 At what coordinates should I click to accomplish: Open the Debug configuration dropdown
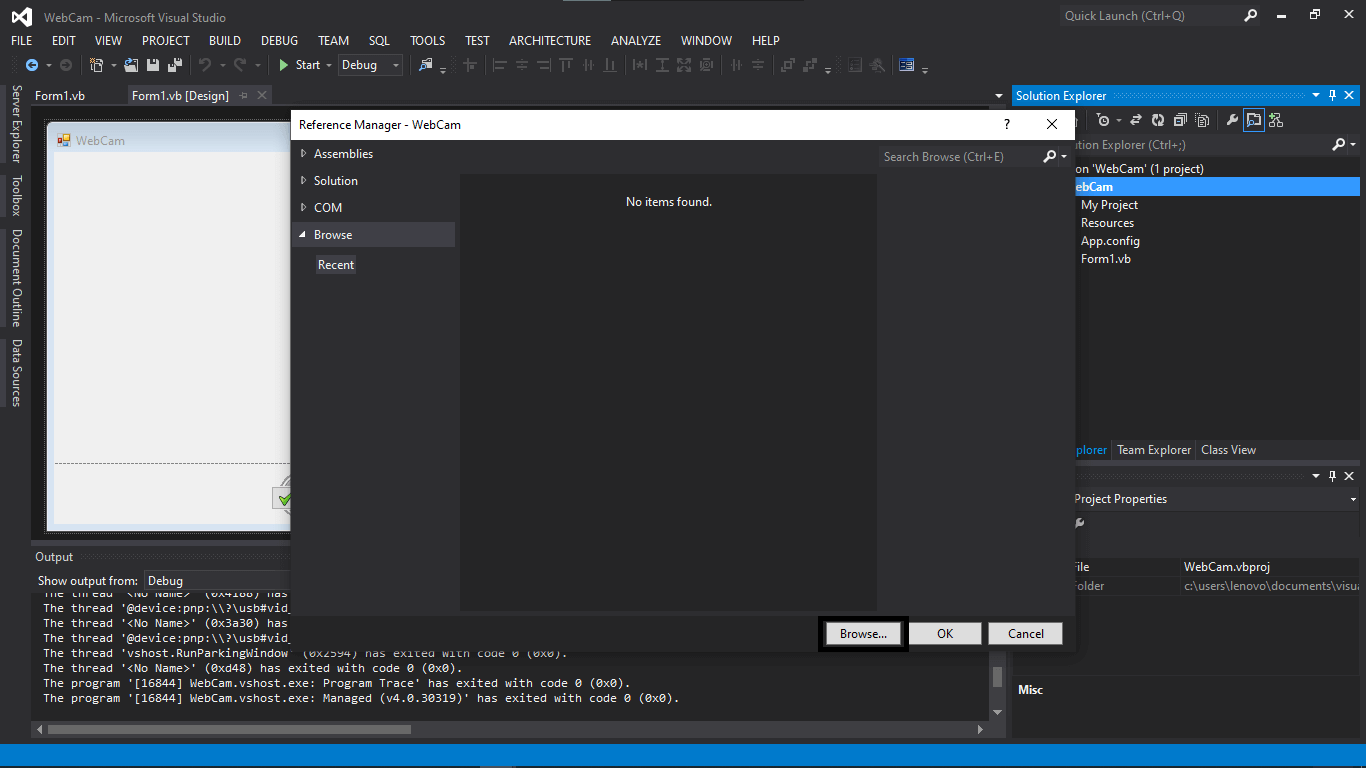394,64
